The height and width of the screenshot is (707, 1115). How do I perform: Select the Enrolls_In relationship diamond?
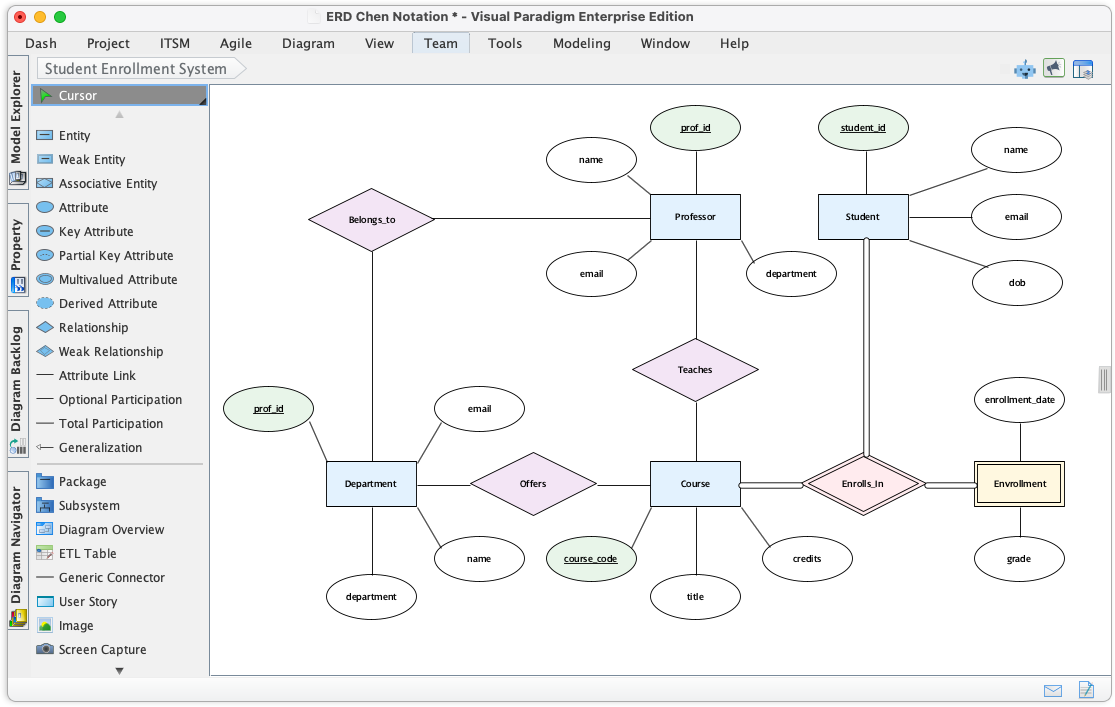click(x=862, y=484)
